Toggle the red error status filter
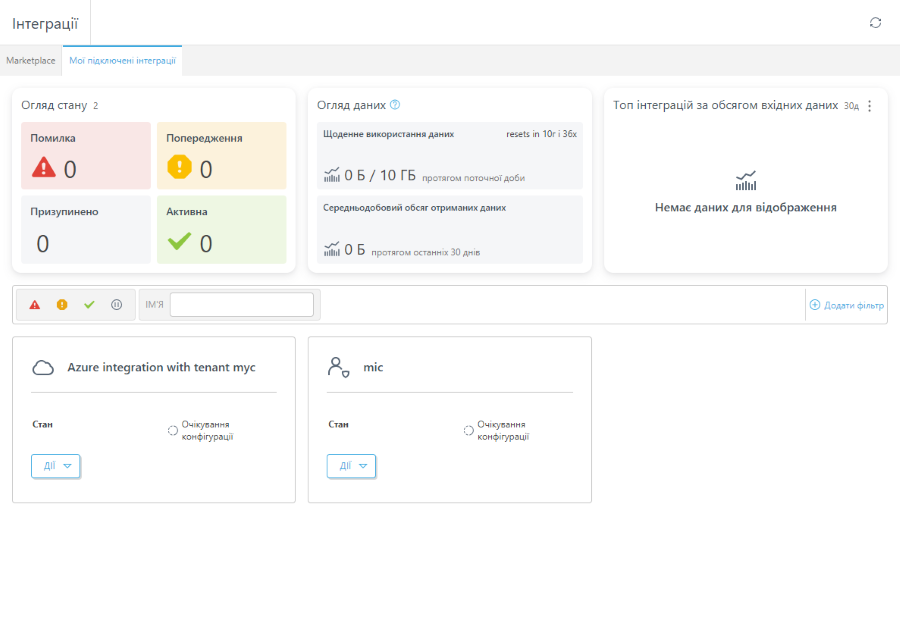Screen dimensions: 900x633 (x=35, y=305)
